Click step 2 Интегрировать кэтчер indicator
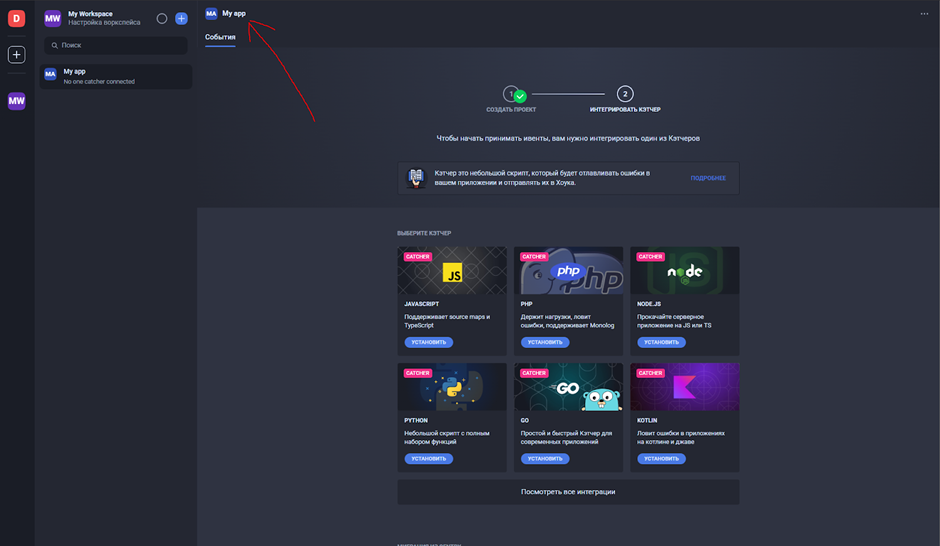This screenshot has height=546, width=940. 625,99
